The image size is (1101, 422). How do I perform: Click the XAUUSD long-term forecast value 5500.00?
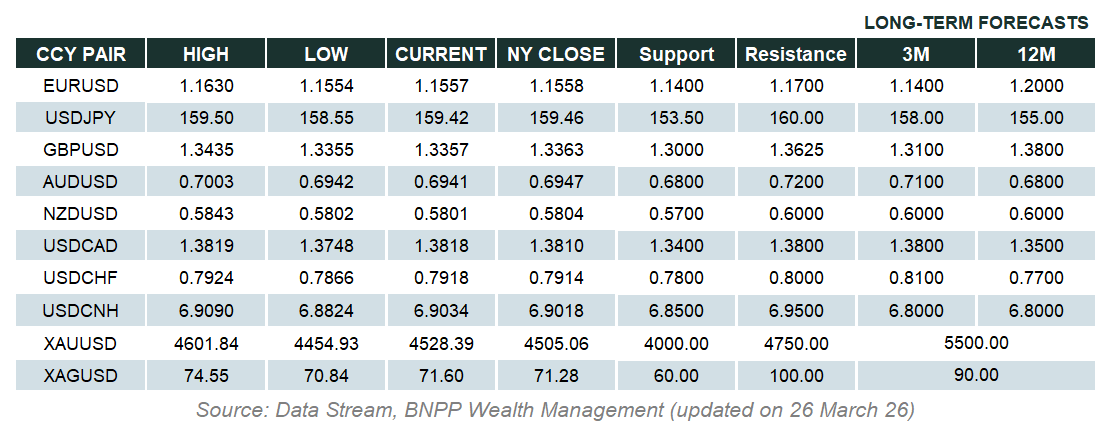975,343
